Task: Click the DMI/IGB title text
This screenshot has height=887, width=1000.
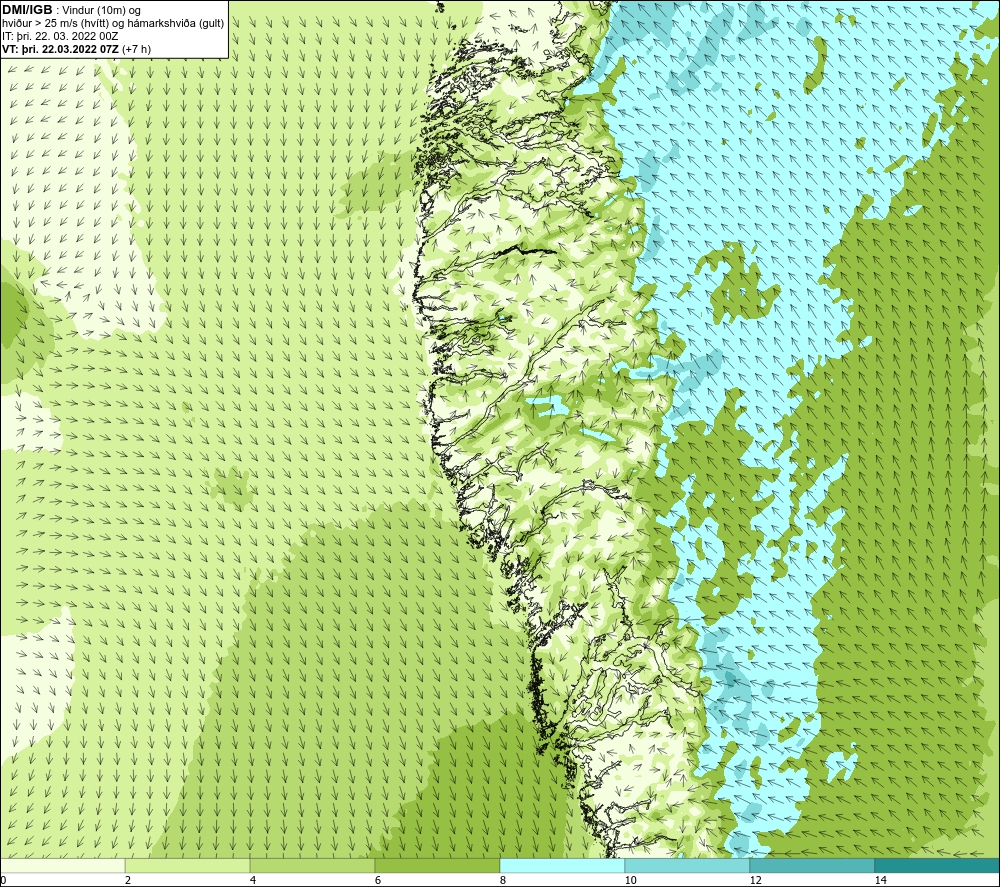Action: (x=27, y=10)
